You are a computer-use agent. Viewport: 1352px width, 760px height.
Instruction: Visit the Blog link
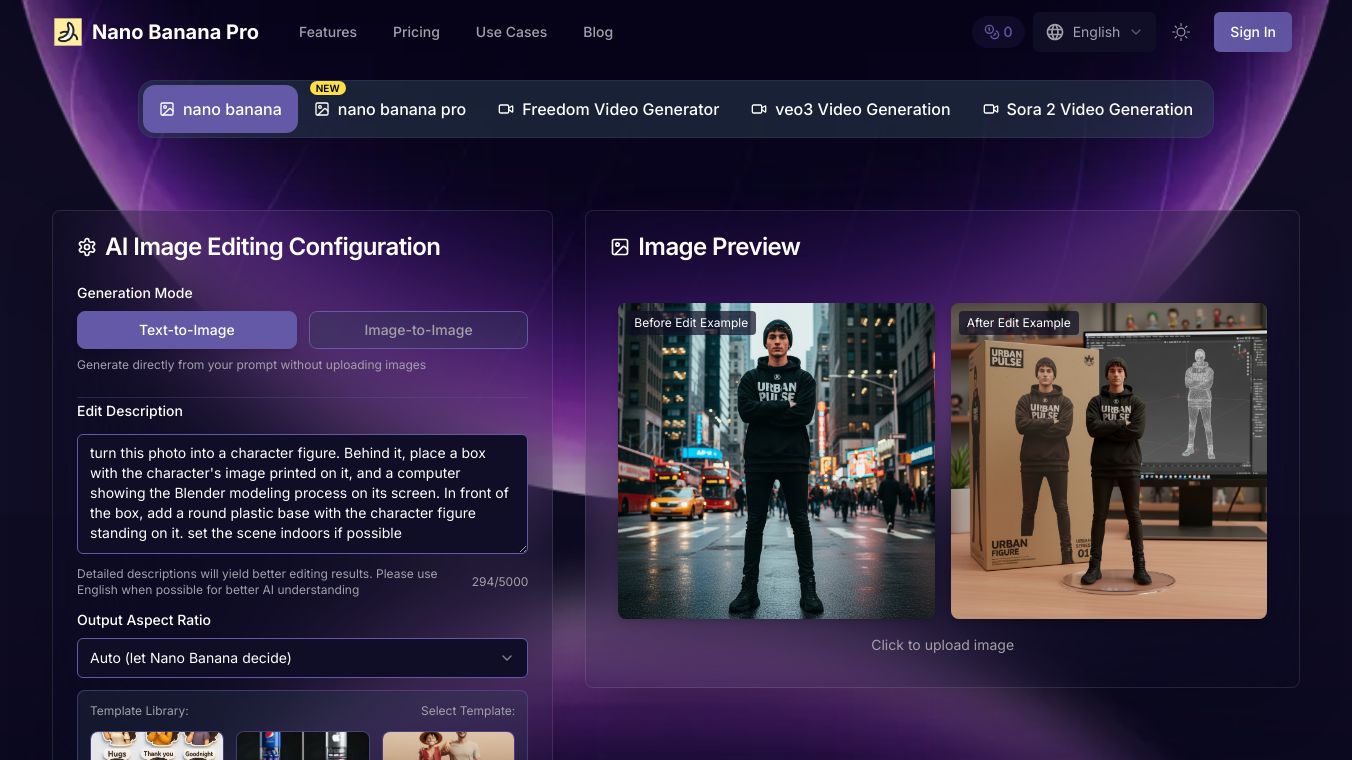coord(598,32)
